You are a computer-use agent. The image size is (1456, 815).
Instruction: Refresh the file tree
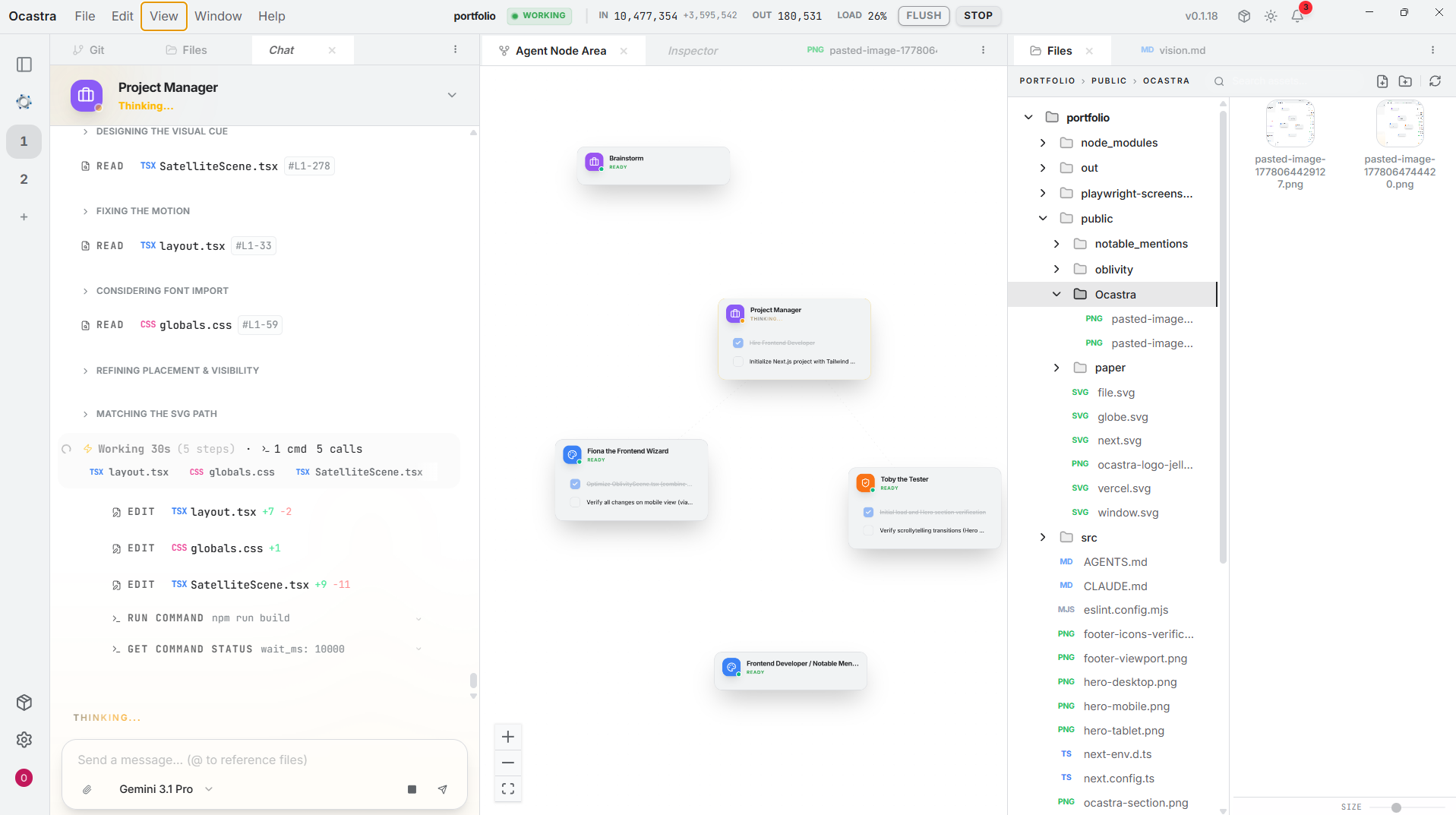[1435, 81]
